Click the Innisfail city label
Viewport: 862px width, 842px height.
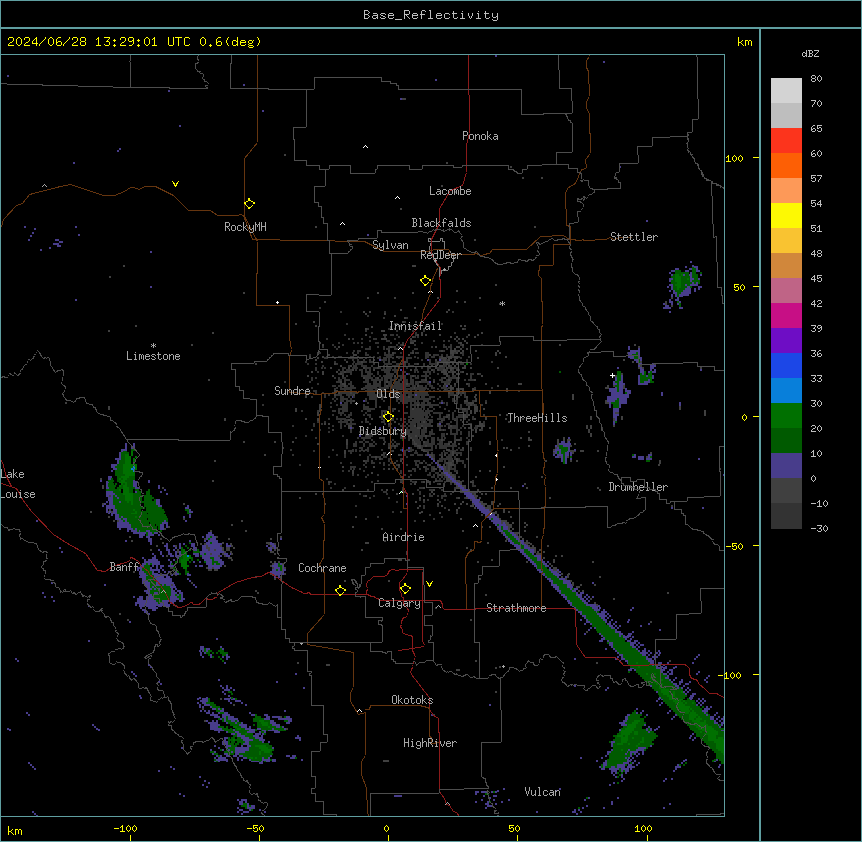click(415, 326)
